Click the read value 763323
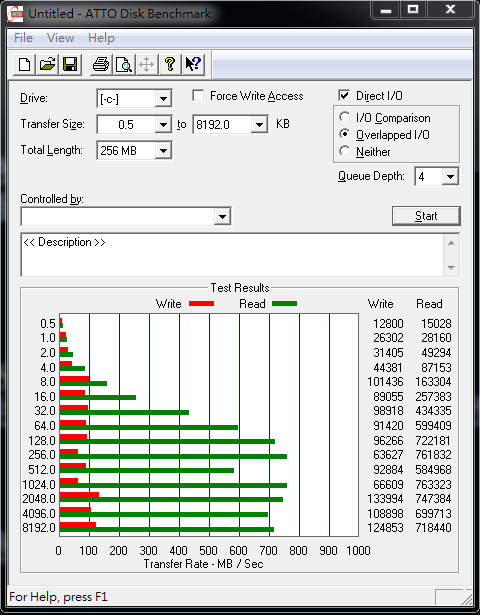Image resolution: width=480 pixels, height=615 pixels. click(x=433, y=484)
